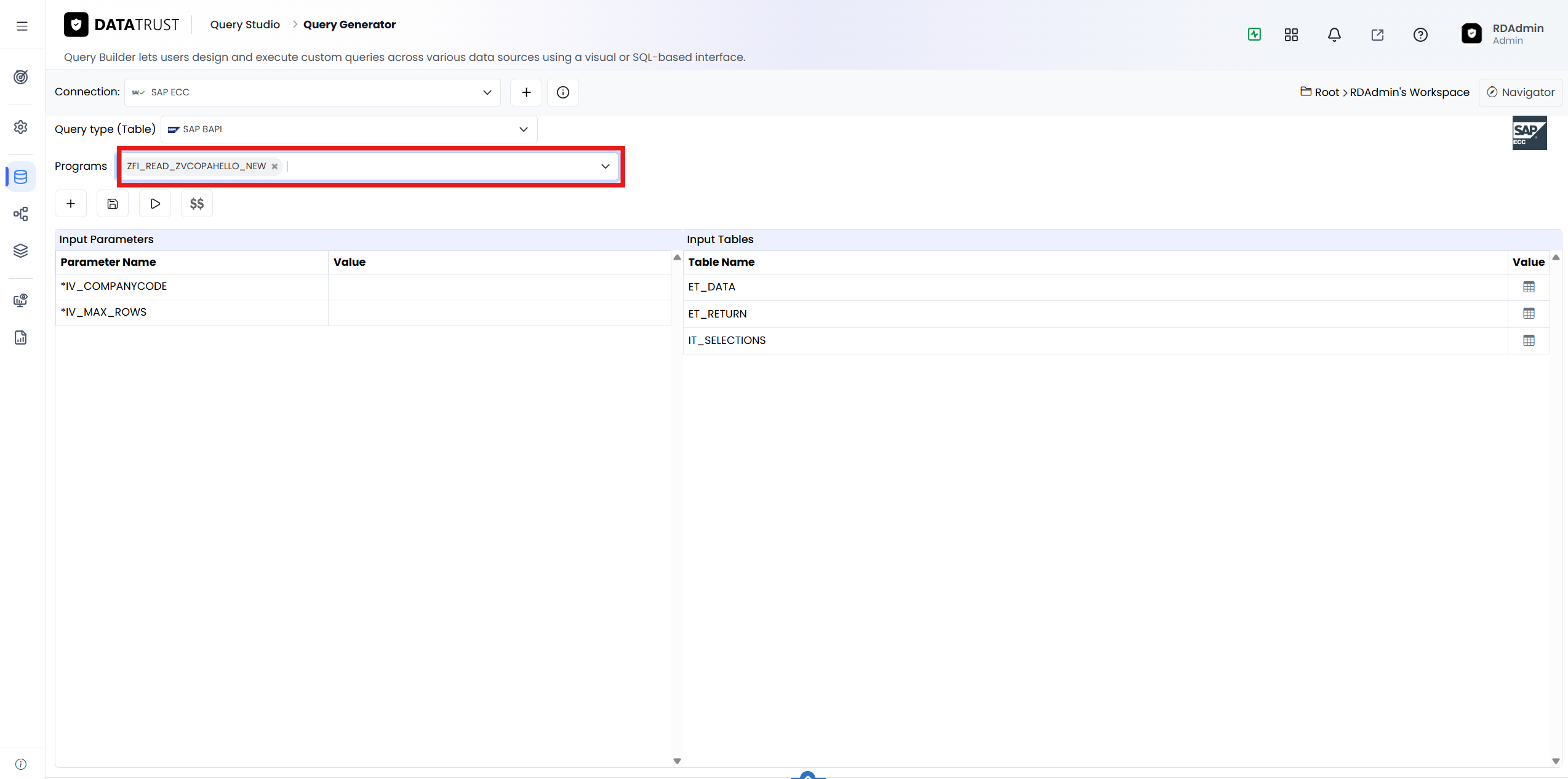
Task: Click RDAdmin's Workspace path link
Action: [x=1409, y=92]
